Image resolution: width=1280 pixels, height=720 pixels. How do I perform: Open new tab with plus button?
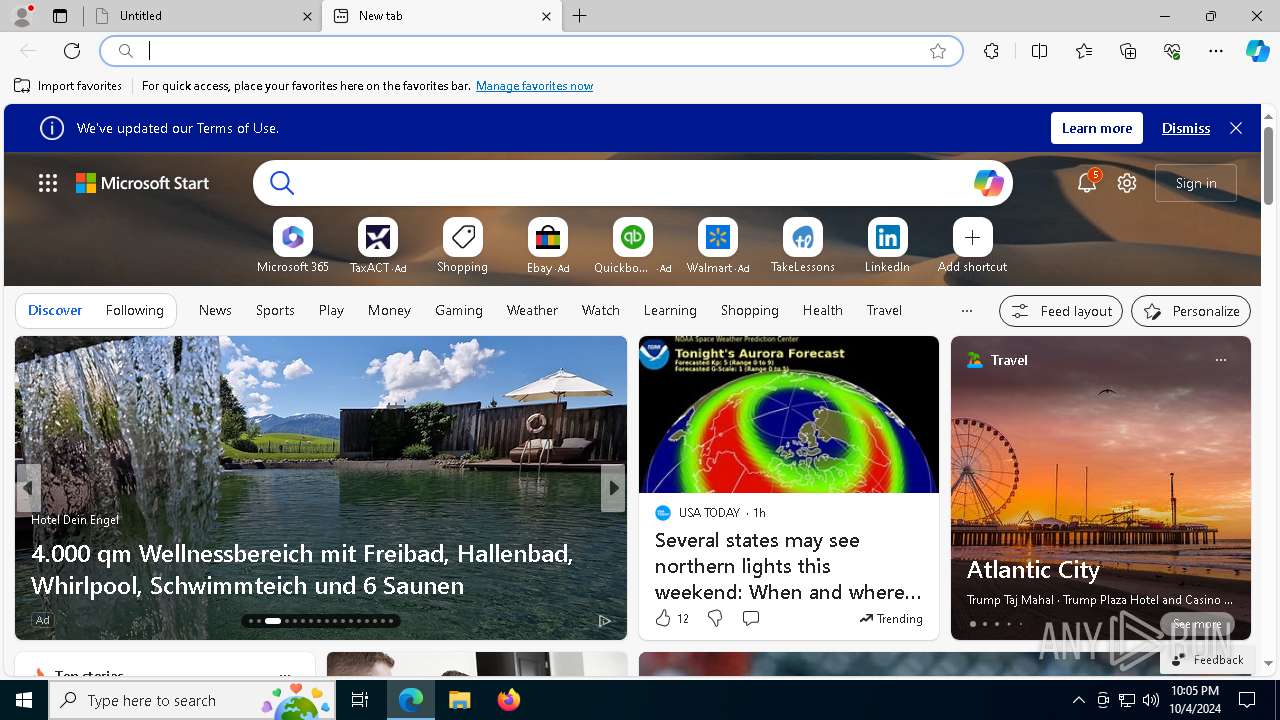tap(580, 16)
